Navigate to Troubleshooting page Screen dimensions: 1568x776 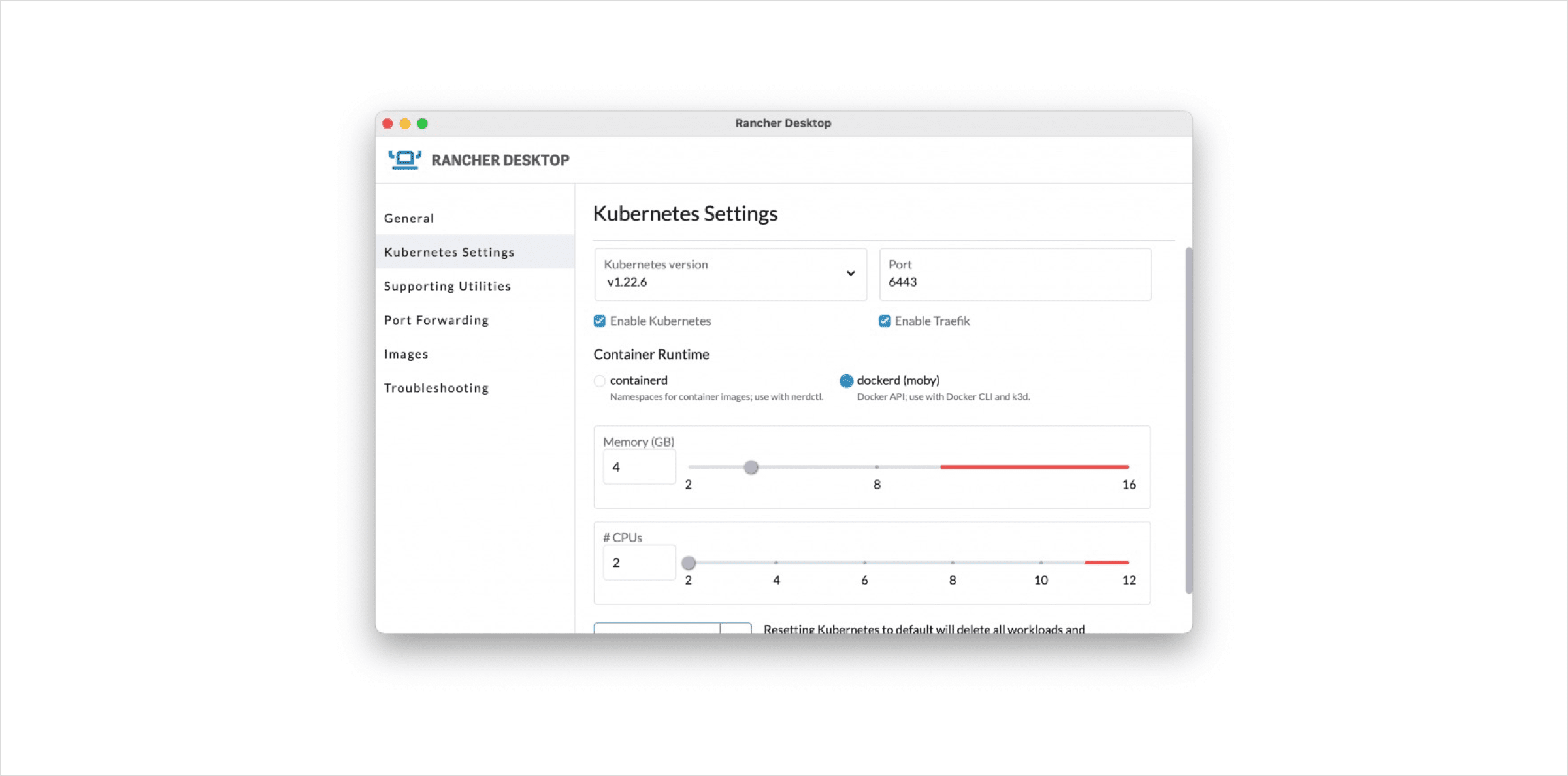[x=436, y=388]
